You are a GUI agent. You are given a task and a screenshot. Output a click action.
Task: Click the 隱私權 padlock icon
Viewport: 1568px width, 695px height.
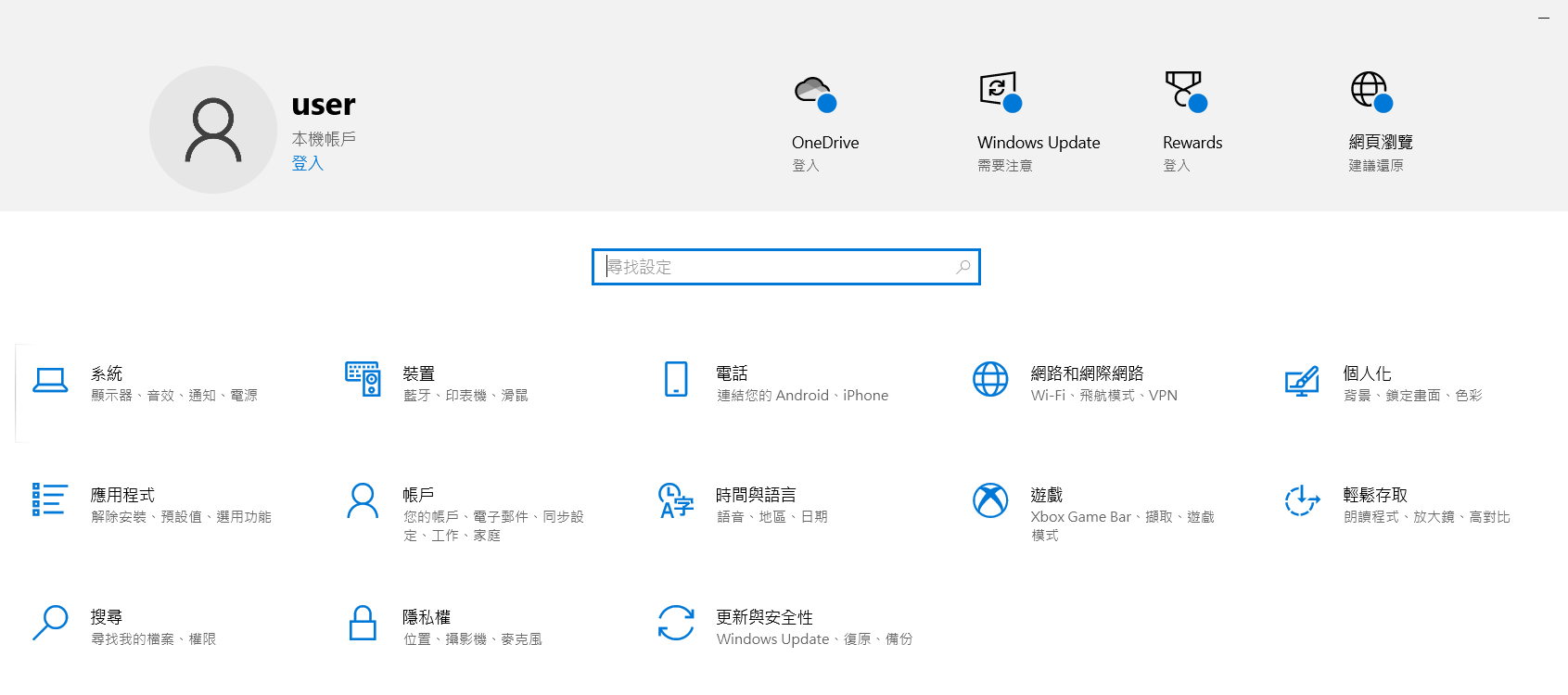point(363,623)
